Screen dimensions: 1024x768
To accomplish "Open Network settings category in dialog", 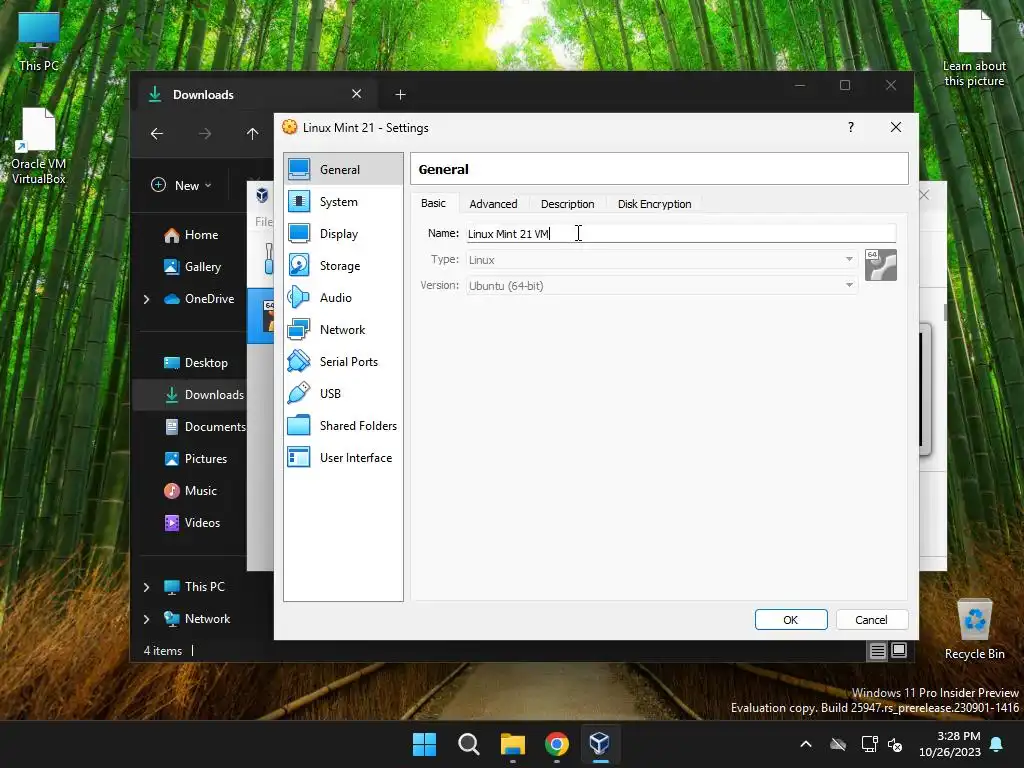I will (344, 330).
